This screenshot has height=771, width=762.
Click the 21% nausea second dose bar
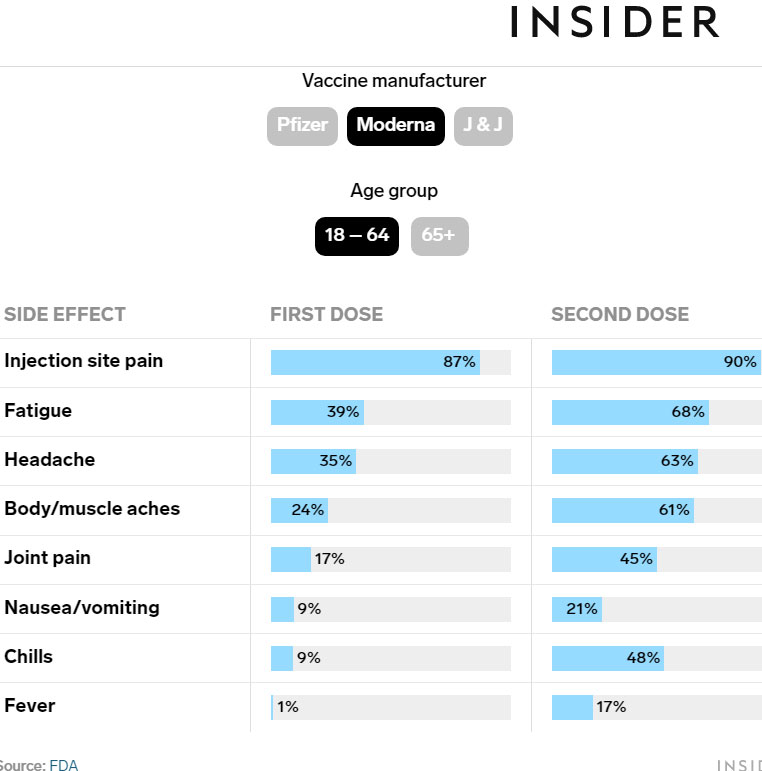[577, 609]
